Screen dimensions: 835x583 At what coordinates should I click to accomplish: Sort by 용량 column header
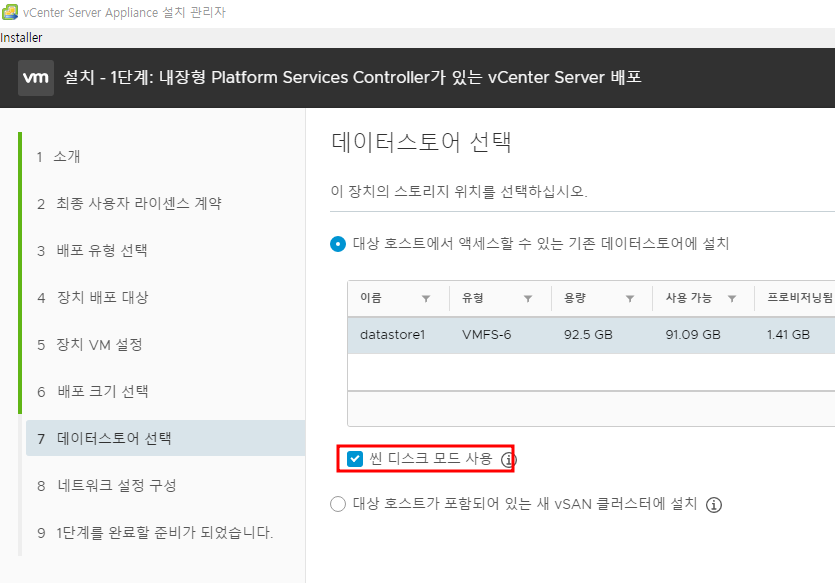point(575,298)
